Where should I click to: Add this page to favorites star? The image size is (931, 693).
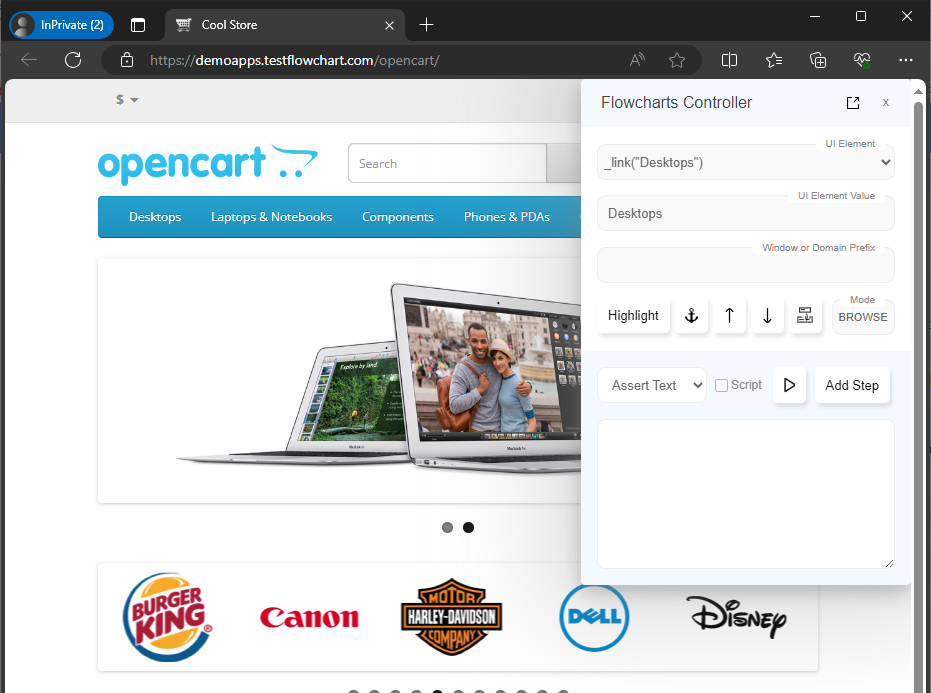point(677,60)
